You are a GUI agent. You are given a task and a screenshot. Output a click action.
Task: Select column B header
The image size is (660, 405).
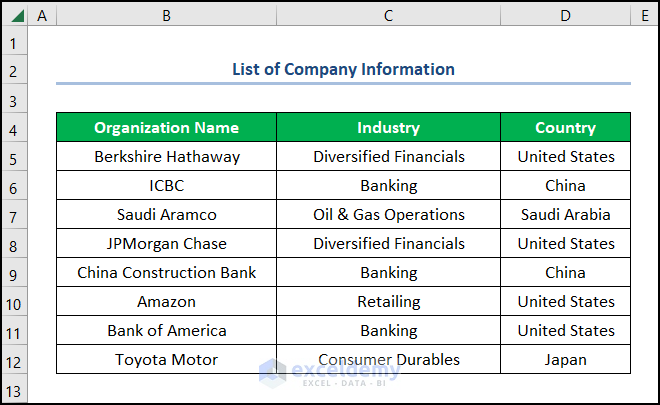166,15
